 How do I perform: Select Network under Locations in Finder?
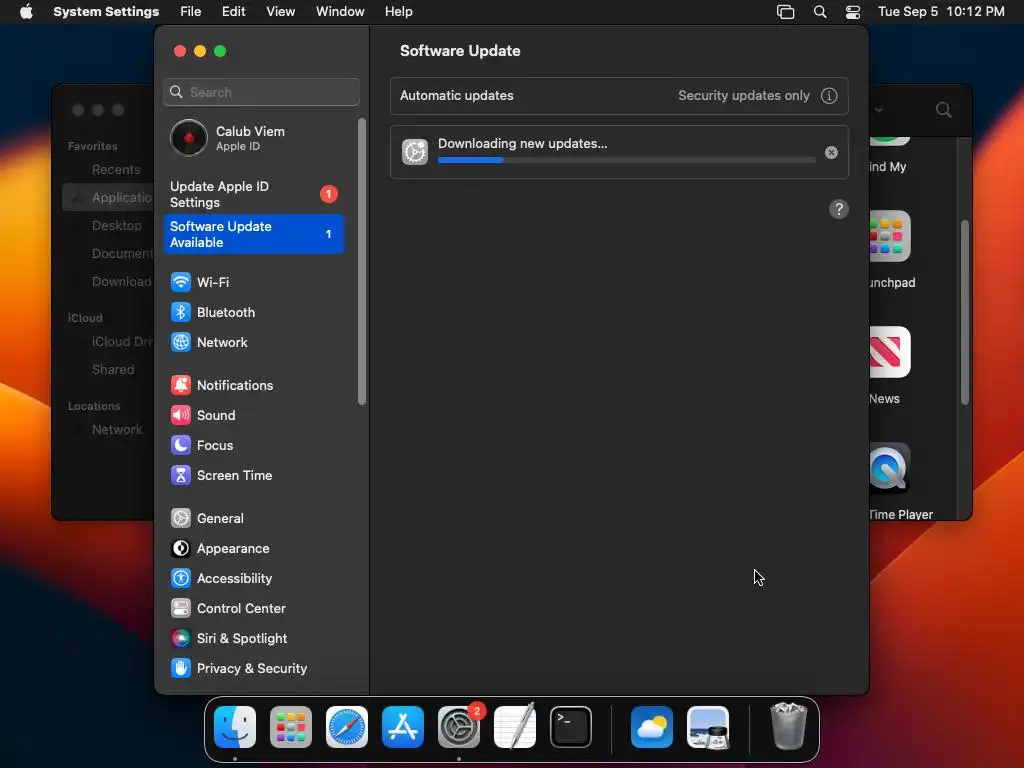coord(117,430)
